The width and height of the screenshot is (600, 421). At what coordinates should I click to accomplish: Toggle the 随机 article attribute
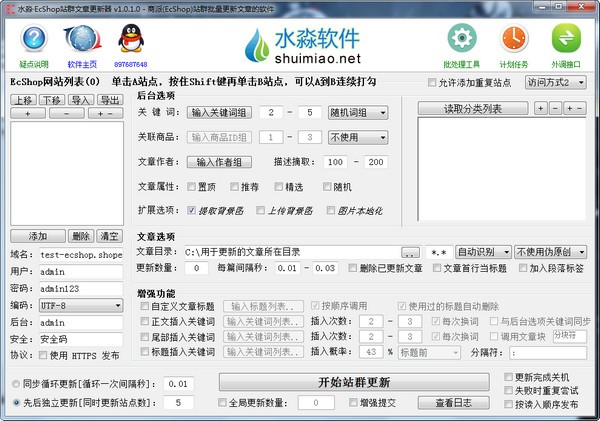(327, 187)
